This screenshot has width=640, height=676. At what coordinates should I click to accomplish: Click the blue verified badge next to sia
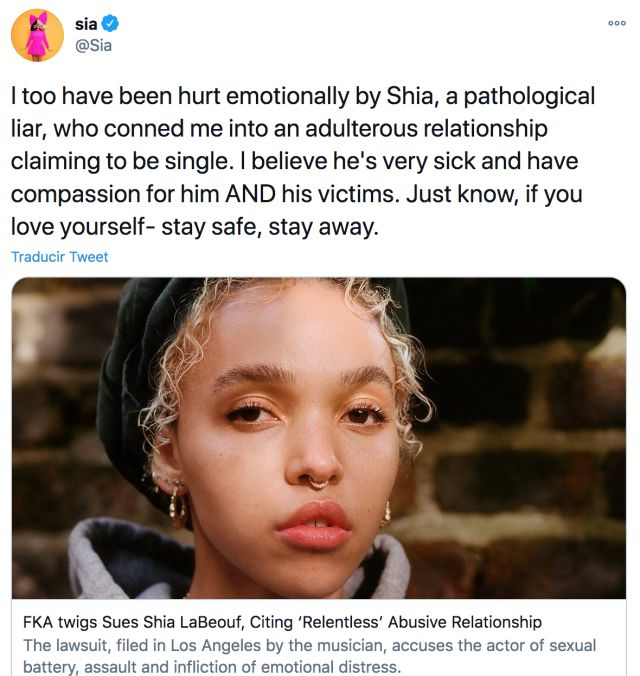110,23
